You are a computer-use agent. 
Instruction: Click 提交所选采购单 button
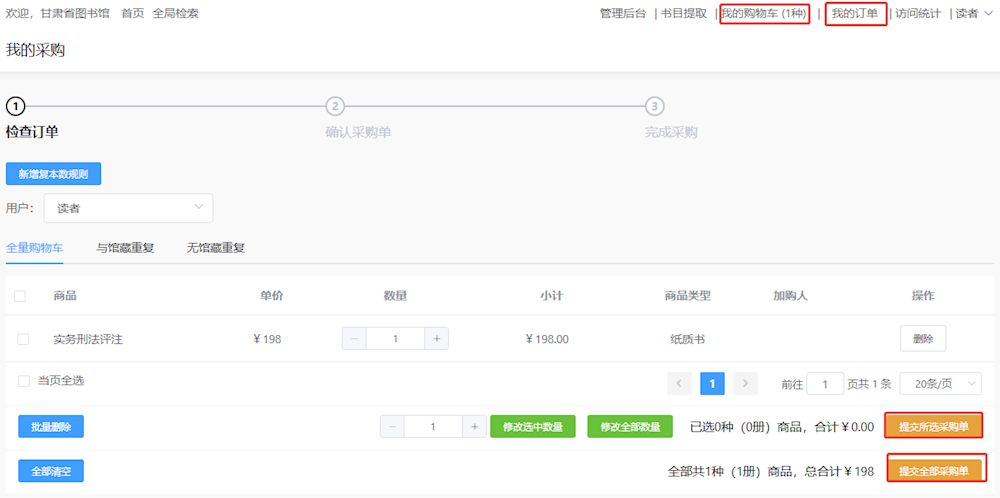click(934, 426)
